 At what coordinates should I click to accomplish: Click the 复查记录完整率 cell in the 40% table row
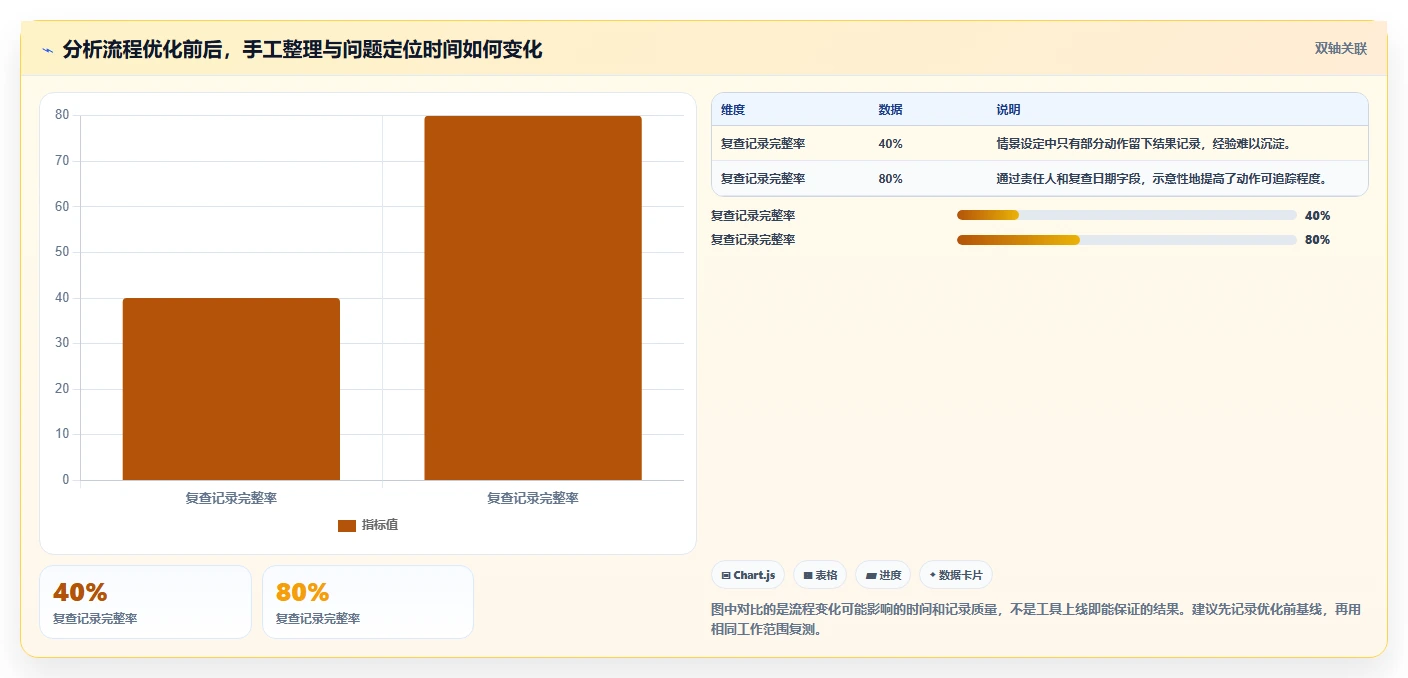pyautogui.click(x=763, y=144)
